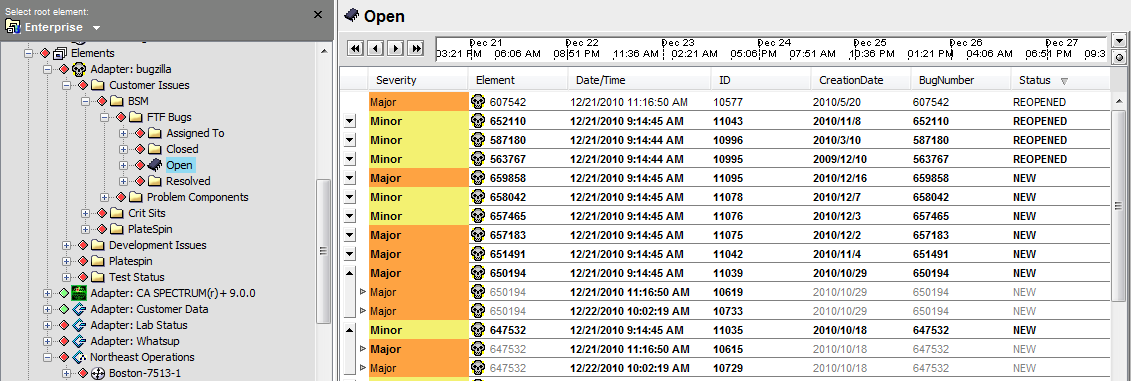1131x381 pixels.
Task: Click the CA SPECTRUM adapter icon
Action: coord(79,293)
